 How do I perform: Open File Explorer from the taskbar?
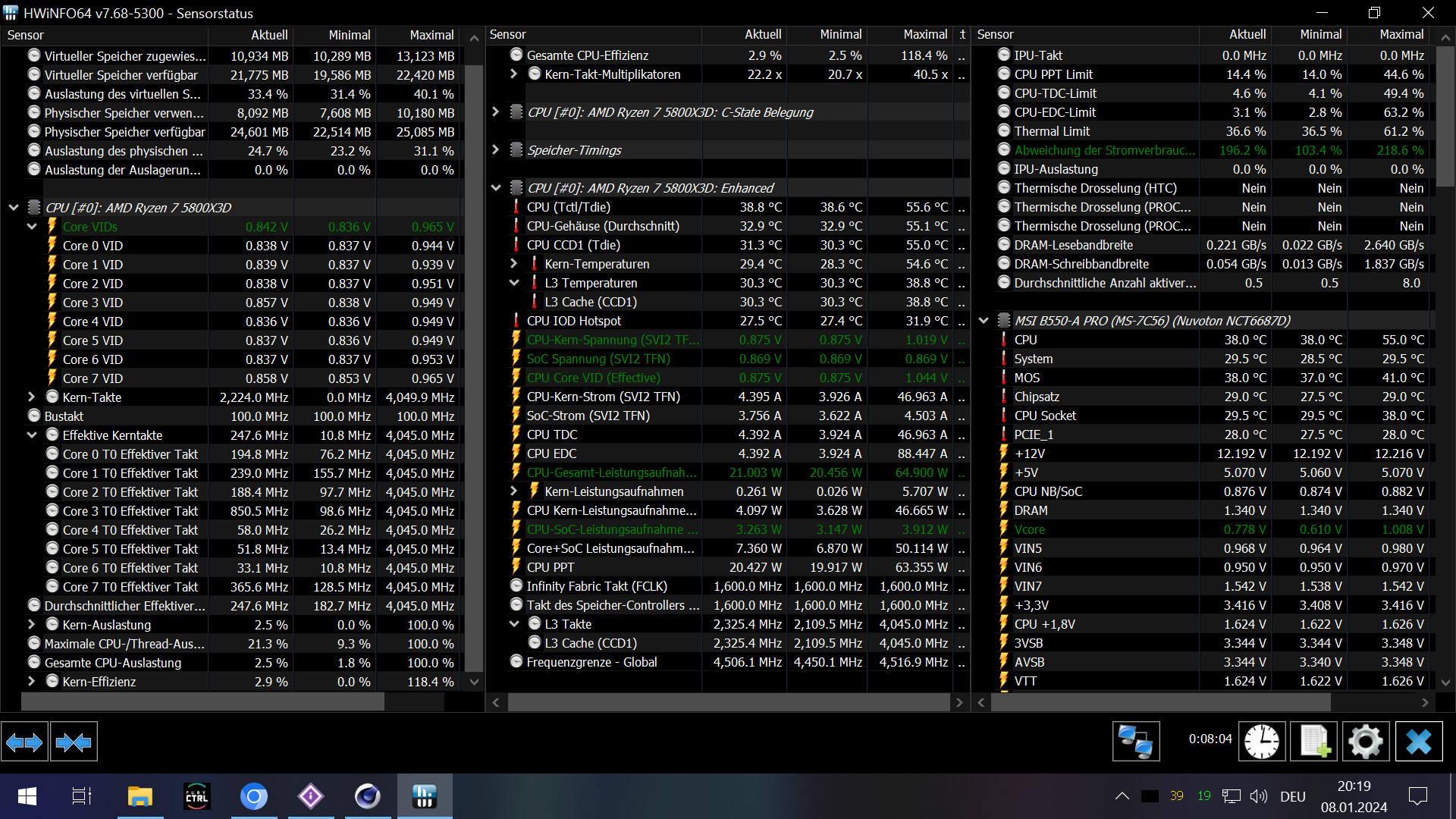(140, 796)
